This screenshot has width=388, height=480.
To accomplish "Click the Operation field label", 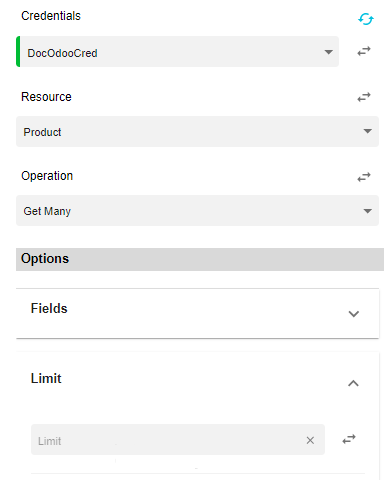I will point(47,176).
